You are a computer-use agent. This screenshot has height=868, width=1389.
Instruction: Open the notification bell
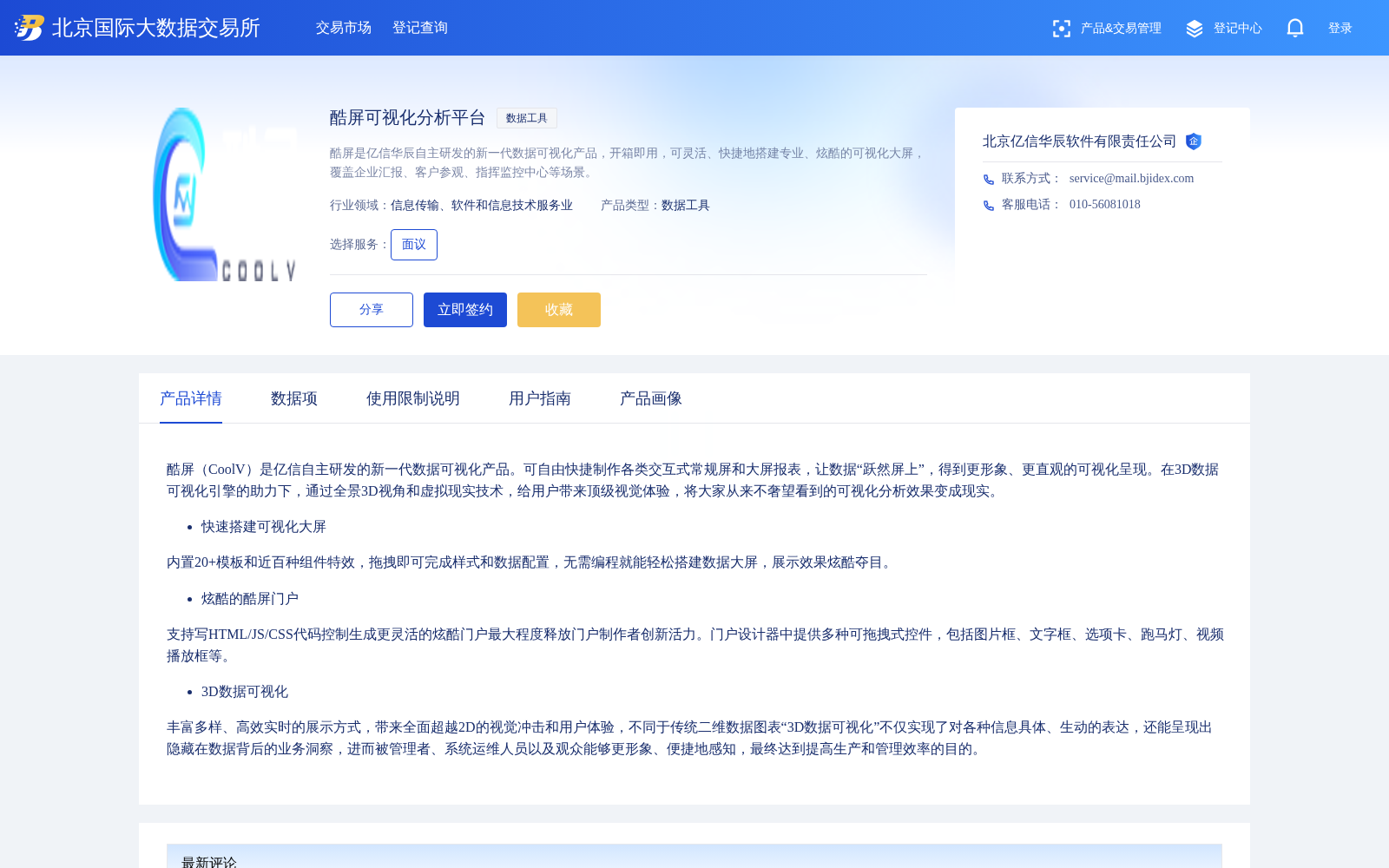point(1295,28)
